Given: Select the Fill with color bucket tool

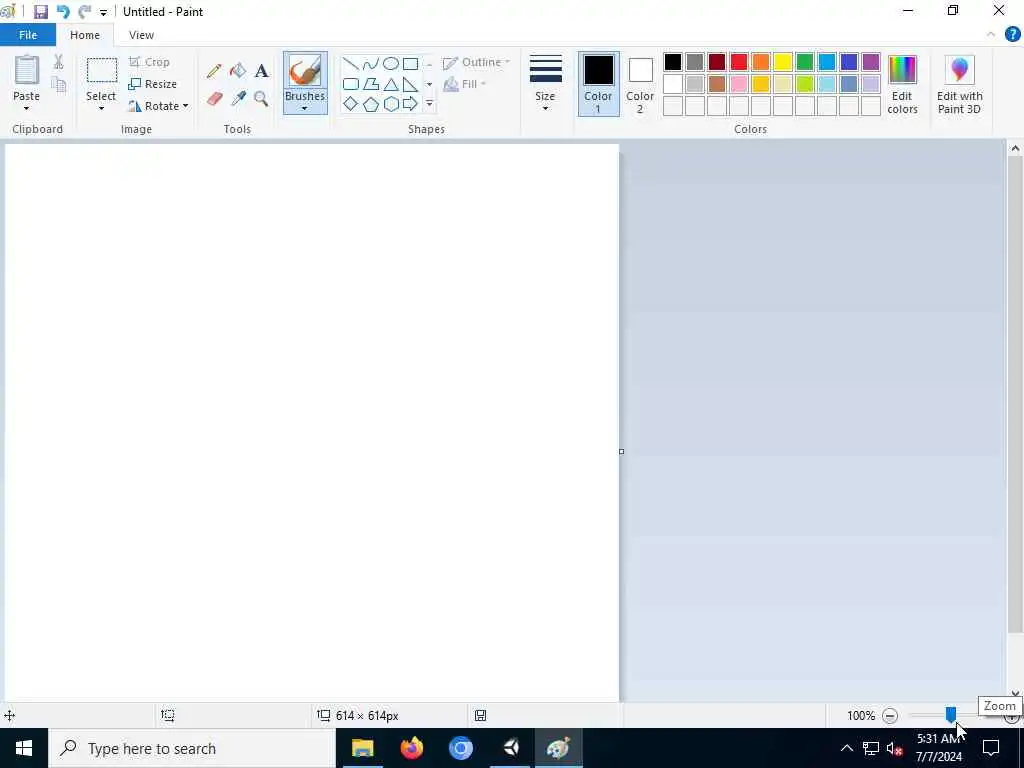Looking at the screenshot, I should [238, 71].
